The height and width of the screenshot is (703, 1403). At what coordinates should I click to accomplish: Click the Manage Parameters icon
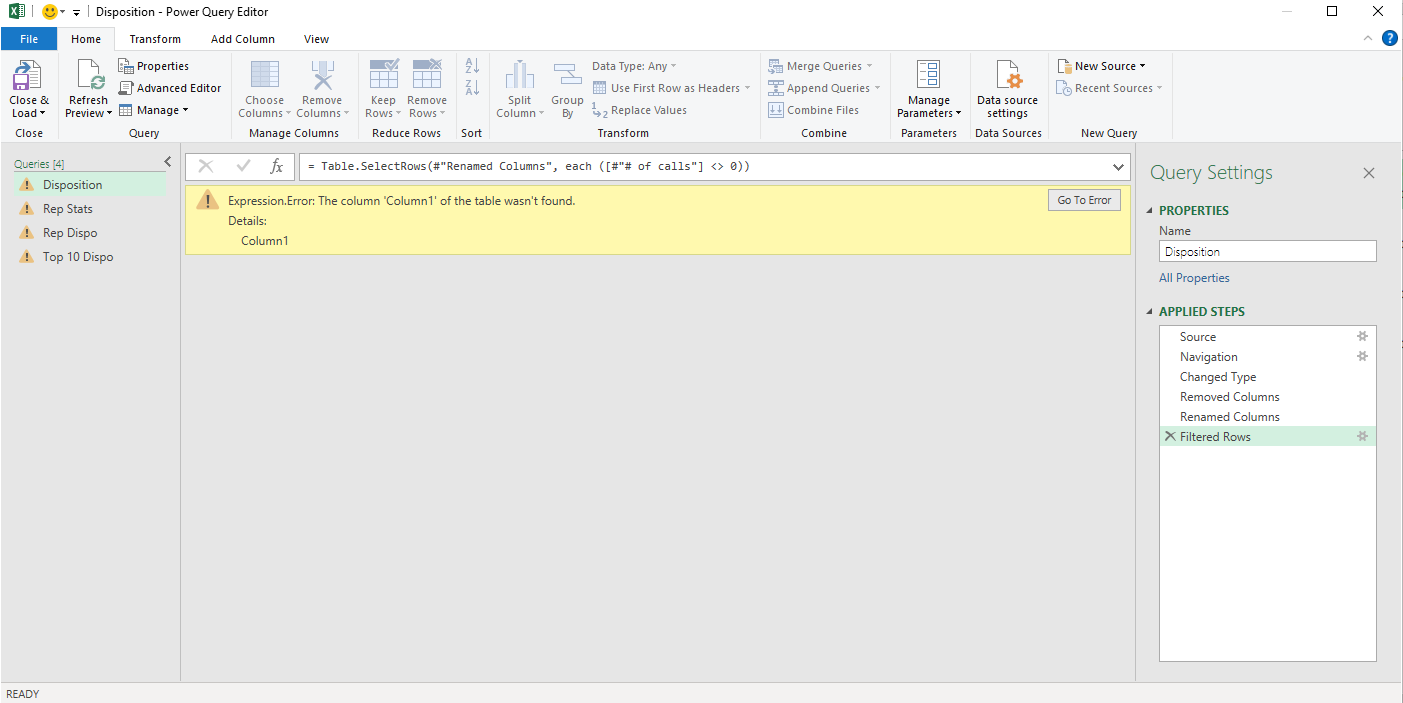(929, 76)
